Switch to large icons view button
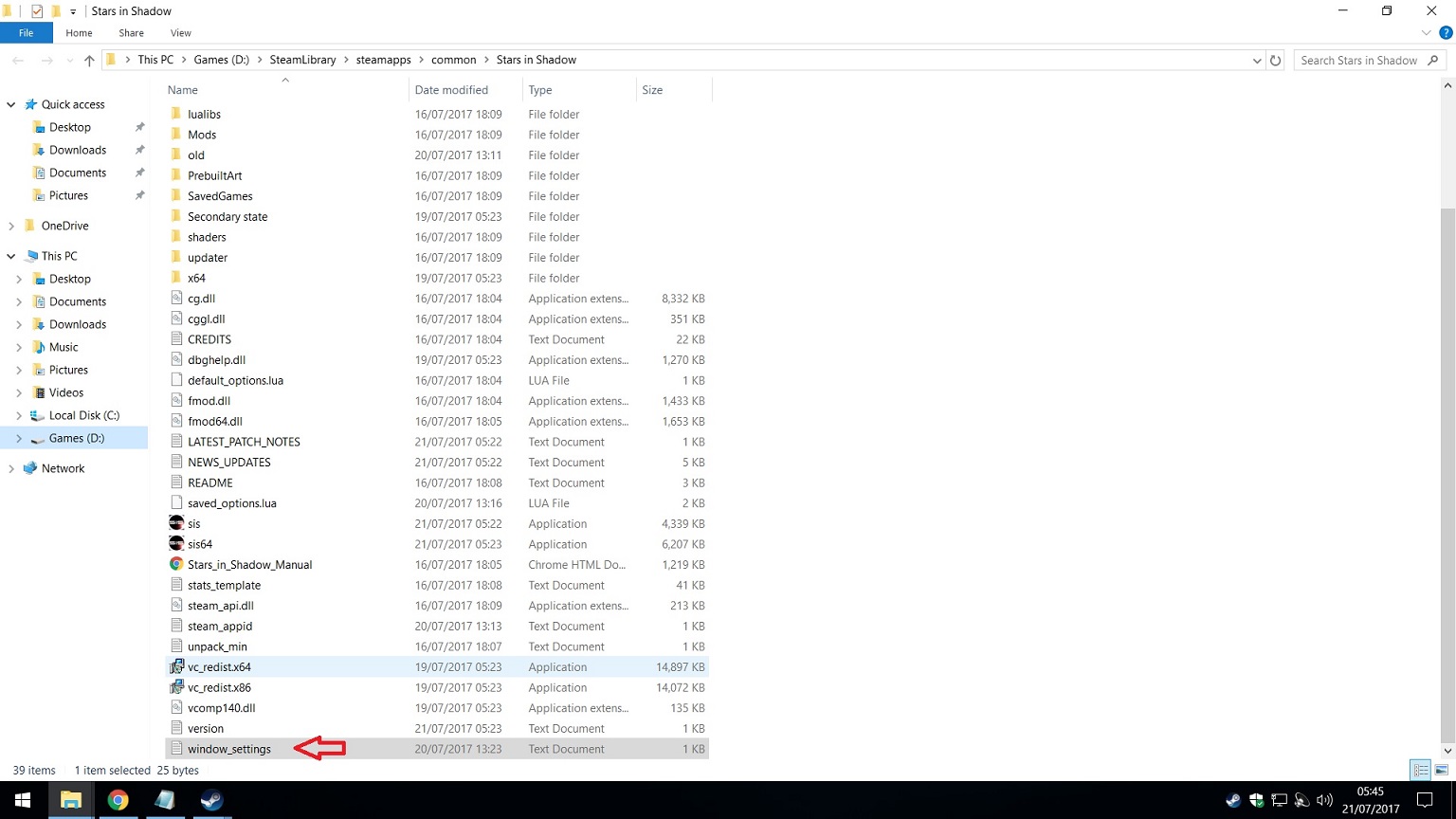 [1441, 770]
